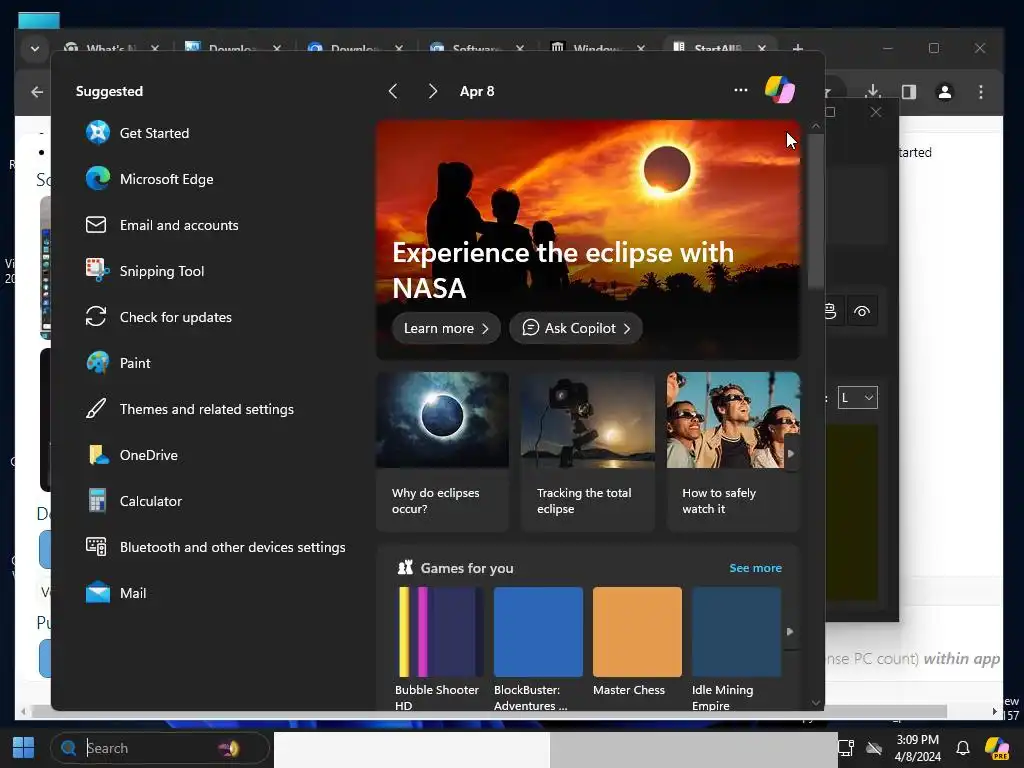Screen dimensions: 1024x768
Task: Open Idle Mining Empire game tile
Action: tap(736, 648)
